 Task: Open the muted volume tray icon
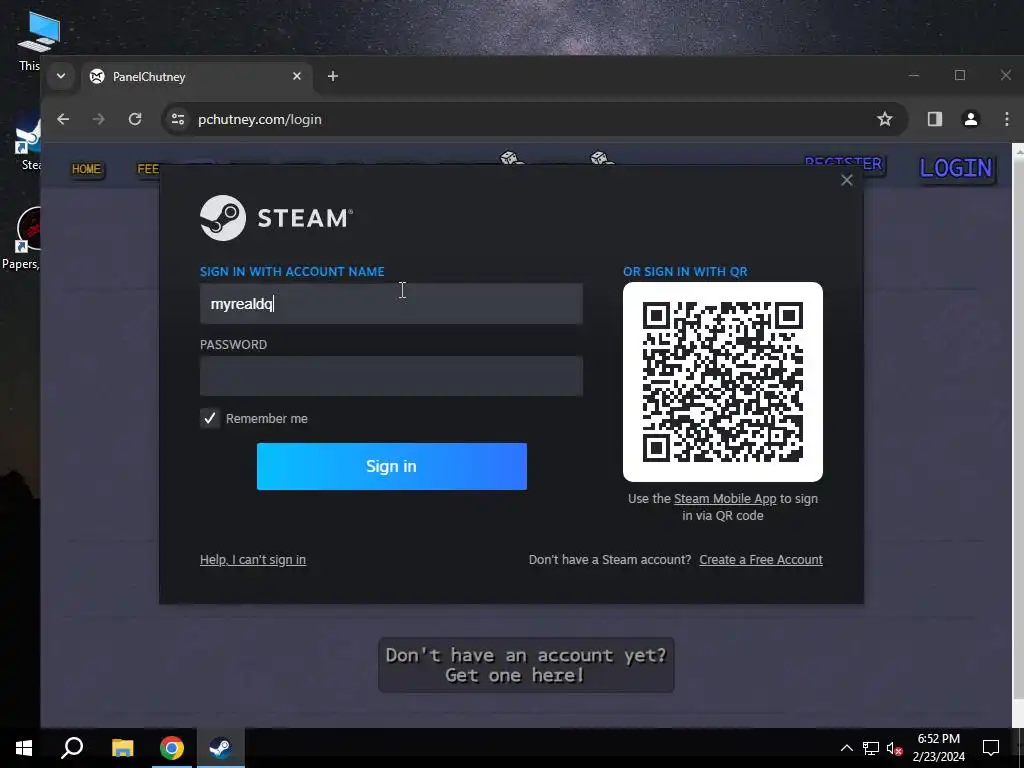(895, 748)
